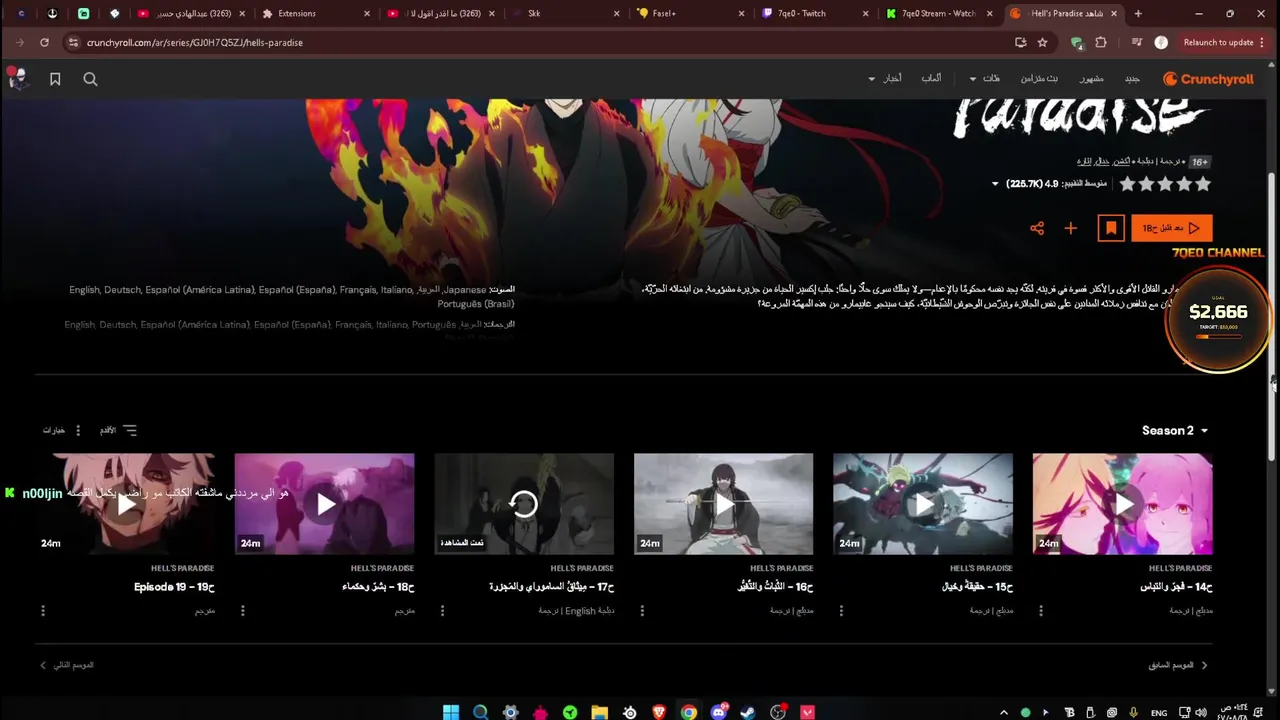The image size is (1280, 720).
Task: Open the user profile avatar menu
Action: click(x=16, y=78)
